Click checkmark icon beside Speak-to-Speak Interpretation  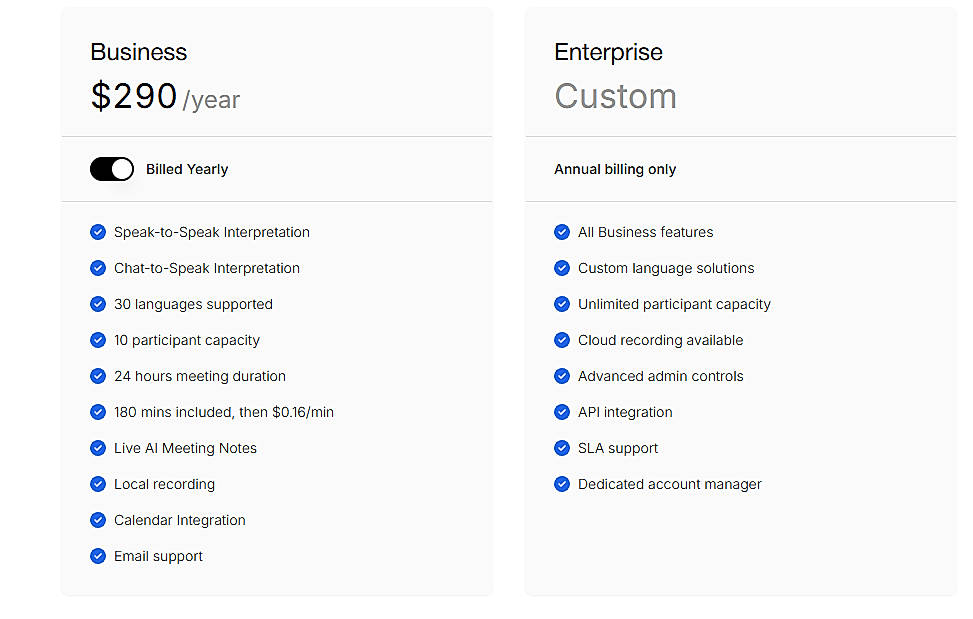98,232
